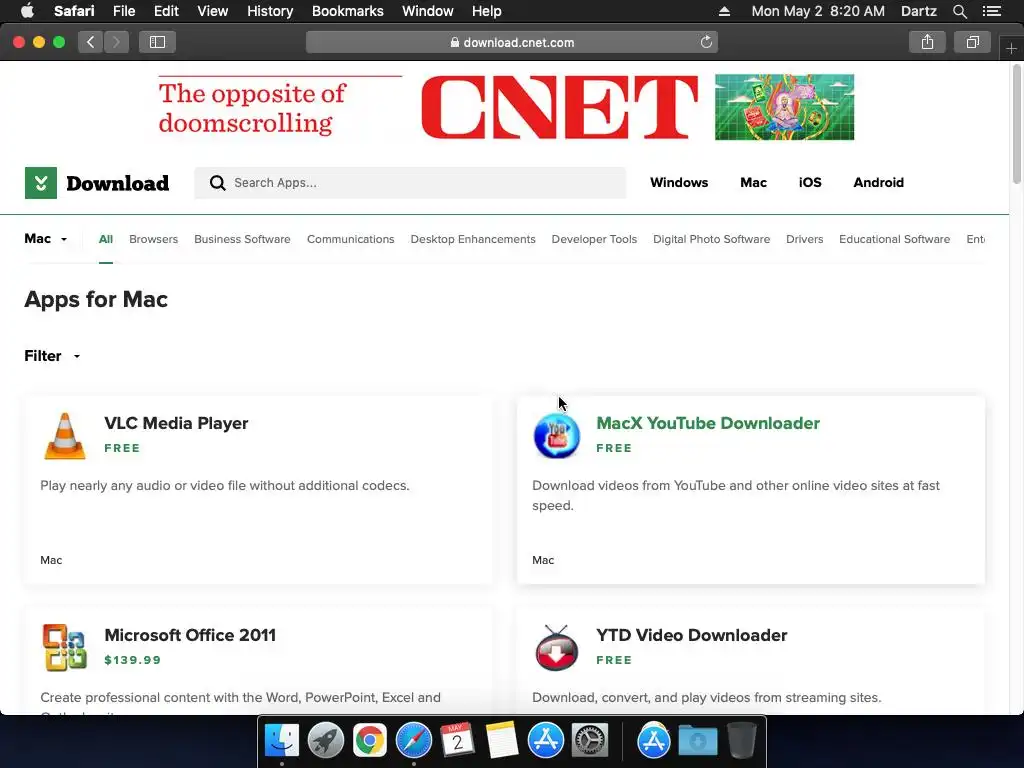Click the date and time in menu bar
Viewport: 1024px width, 768px height.
[818, 11]
